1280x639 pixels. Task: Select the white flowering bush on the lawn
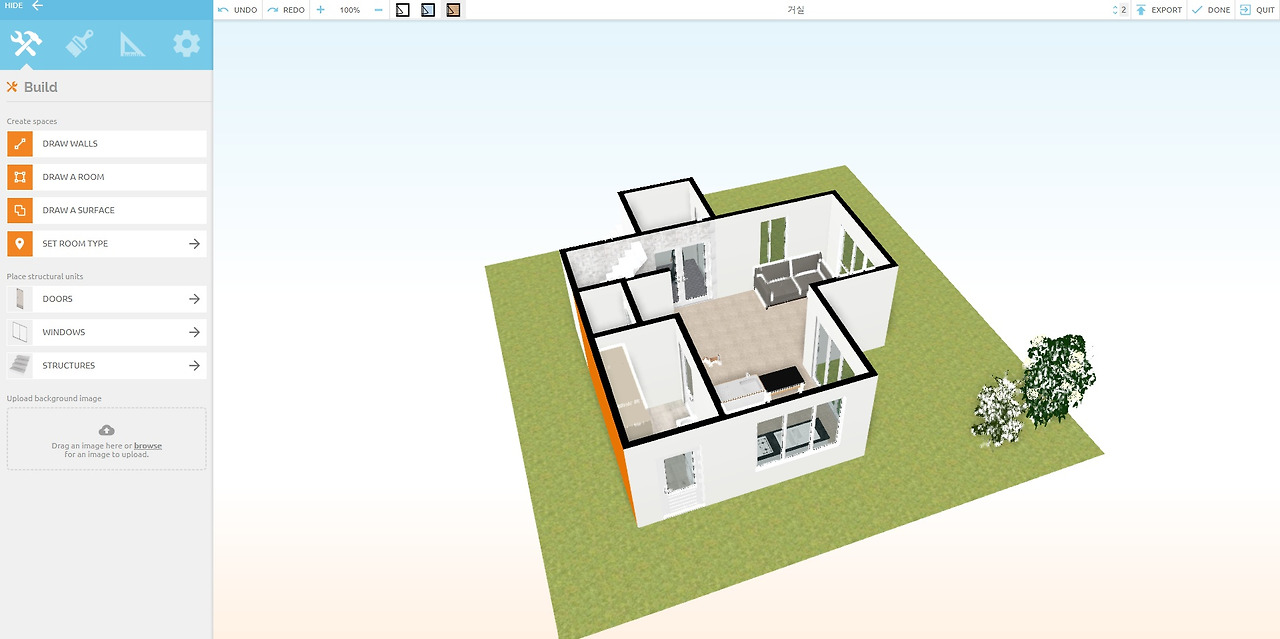click(998, 410)
